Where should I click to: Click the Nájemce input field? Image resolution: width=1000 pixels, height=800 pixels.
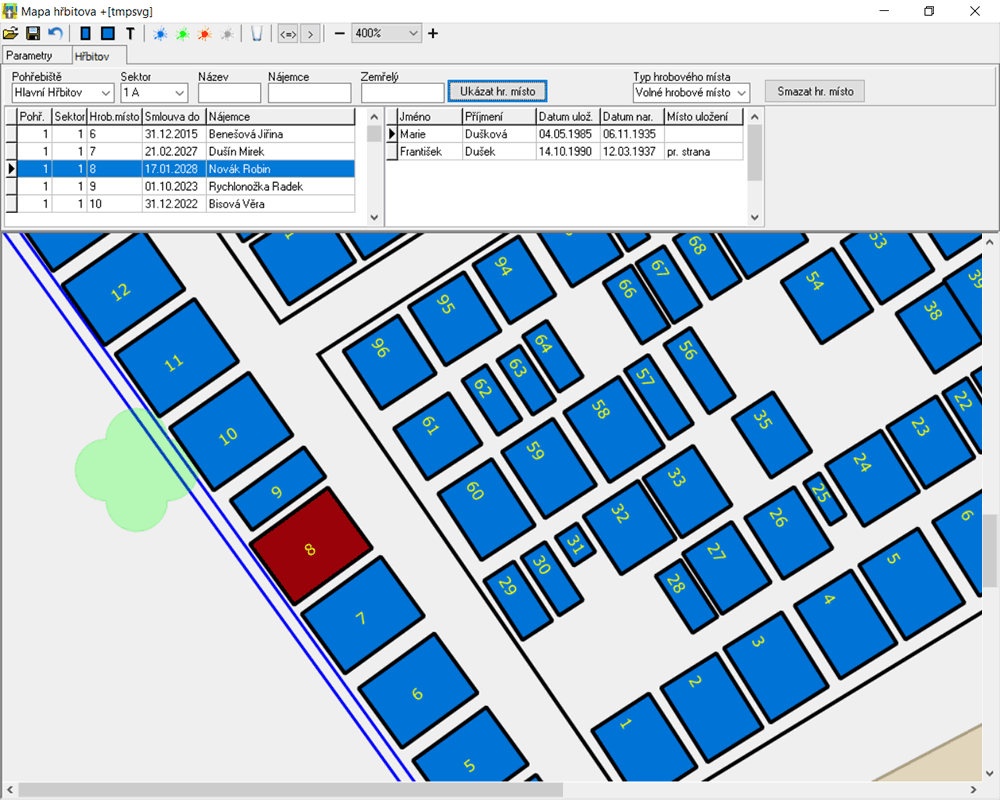coord(309,93)
